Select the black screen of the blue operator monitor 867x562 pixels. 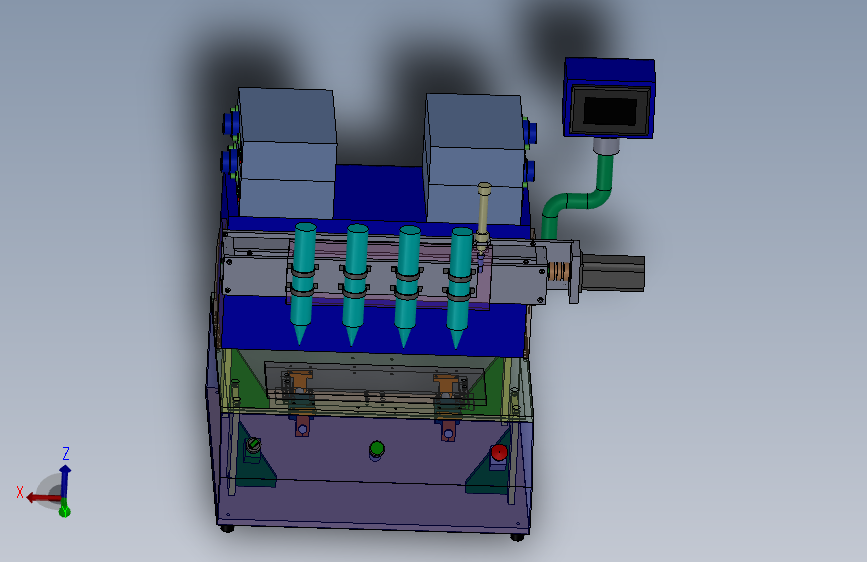tap(610, 111)
